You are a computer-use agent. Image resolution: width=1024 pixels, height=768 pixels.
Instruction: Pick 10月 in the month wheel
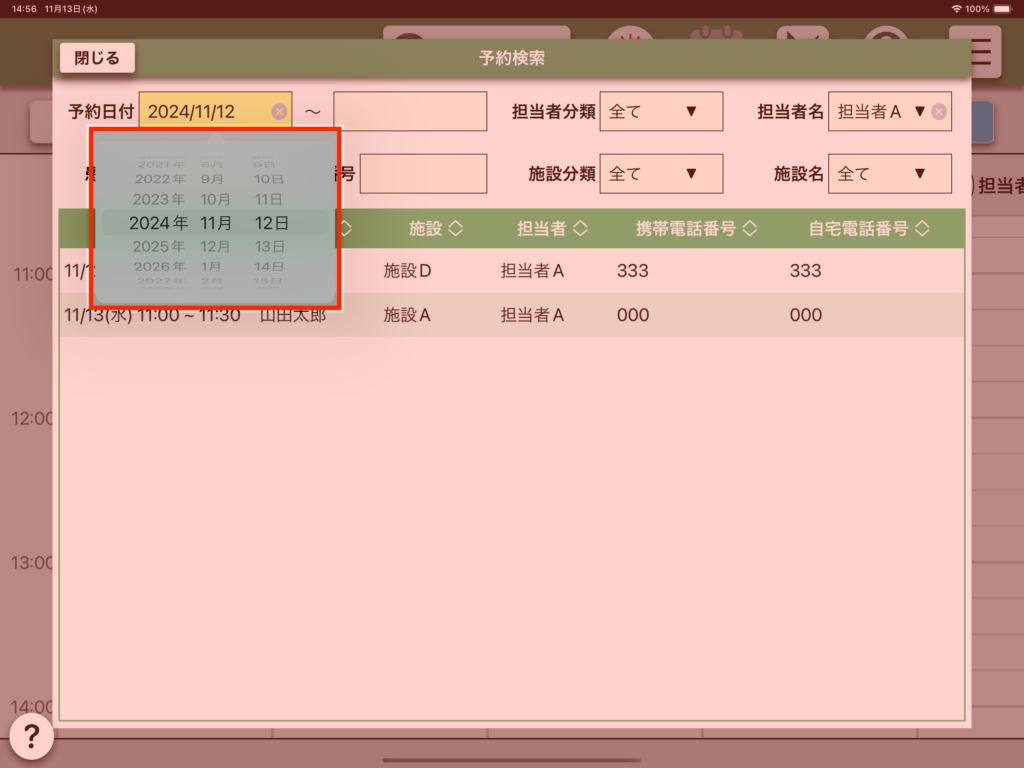point(216,199)
